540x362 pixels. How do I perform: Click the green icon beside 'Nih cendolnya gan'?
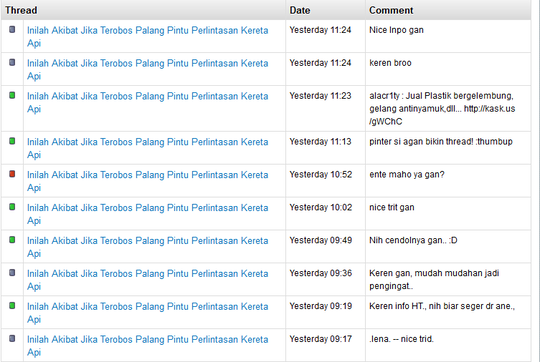12,240
